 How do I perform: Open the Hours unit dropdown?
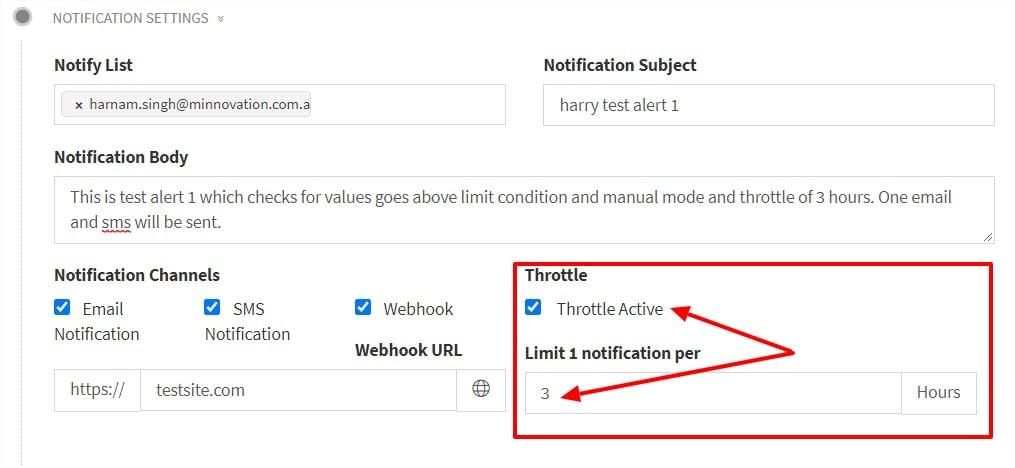pos(939,393)
